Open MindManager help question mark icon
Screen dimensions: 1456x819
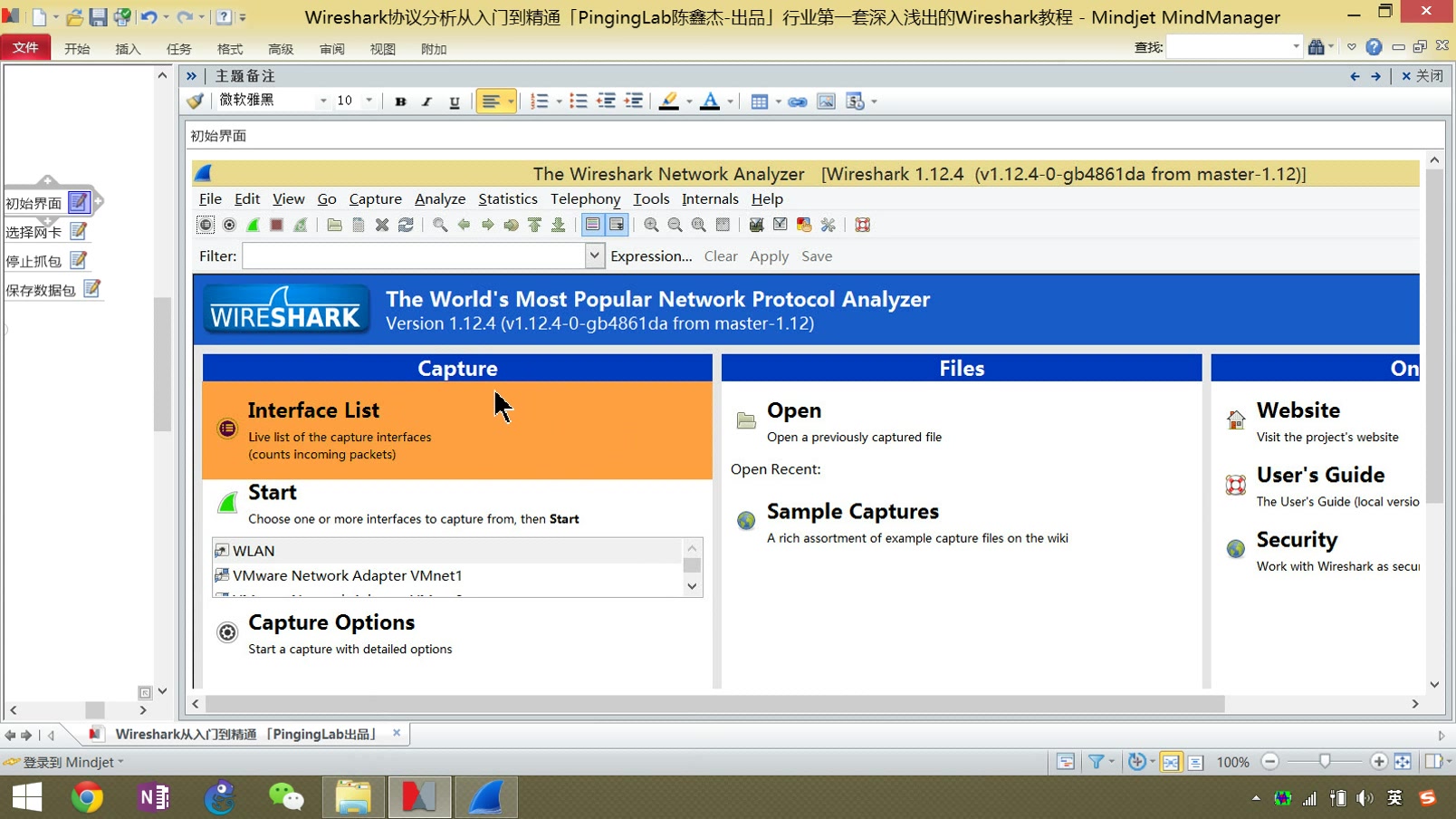point(1374,47)
